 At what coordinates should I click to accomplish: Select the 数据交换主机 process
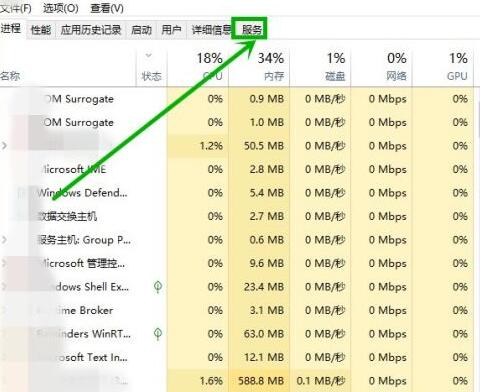click(x=67, y=216)
